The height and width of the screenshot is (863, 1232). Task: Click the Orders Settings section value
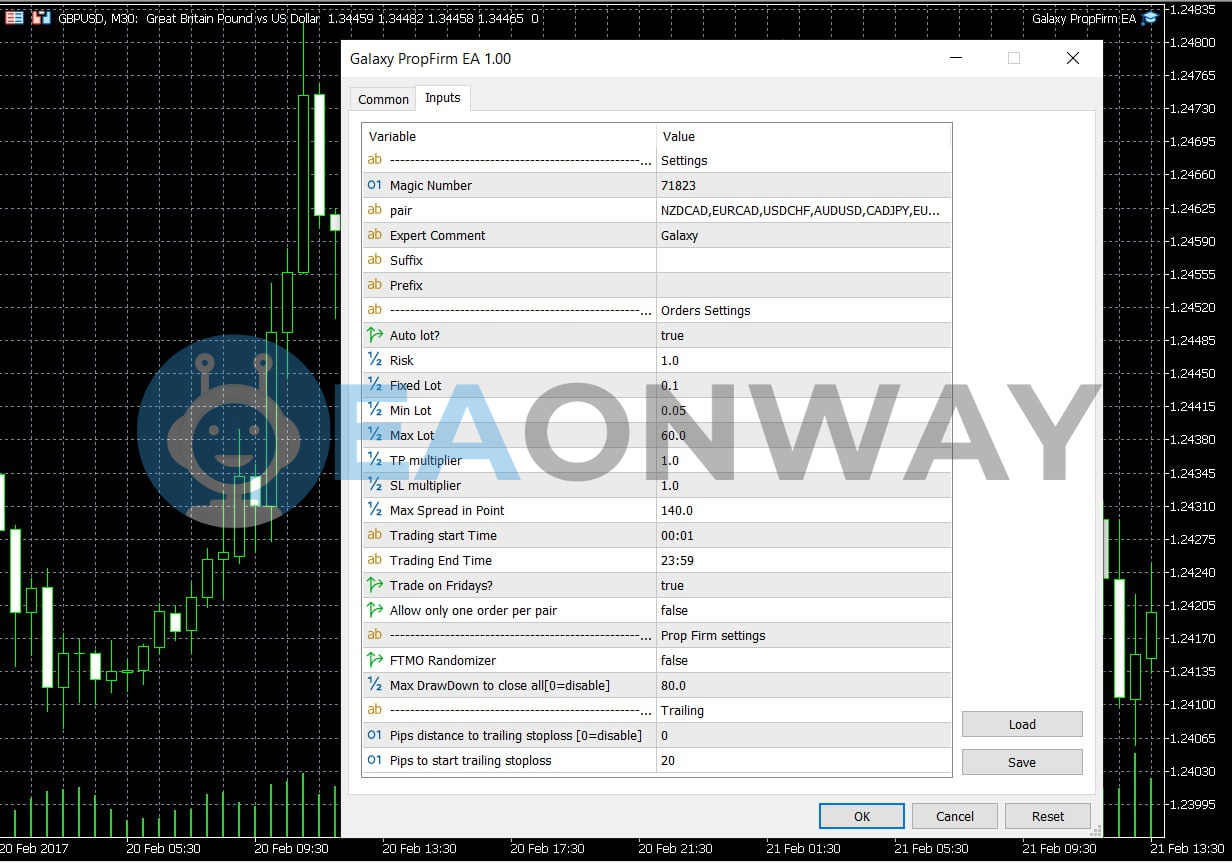coord(804,310)
